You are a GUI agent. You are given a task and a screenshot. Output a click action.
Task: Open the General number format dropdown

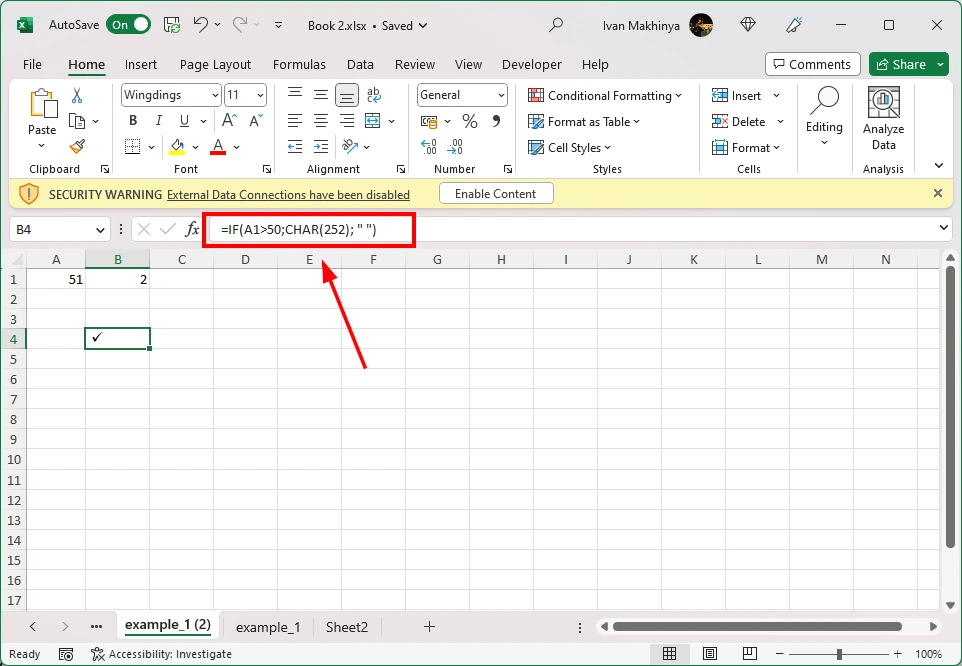(502, 95)
